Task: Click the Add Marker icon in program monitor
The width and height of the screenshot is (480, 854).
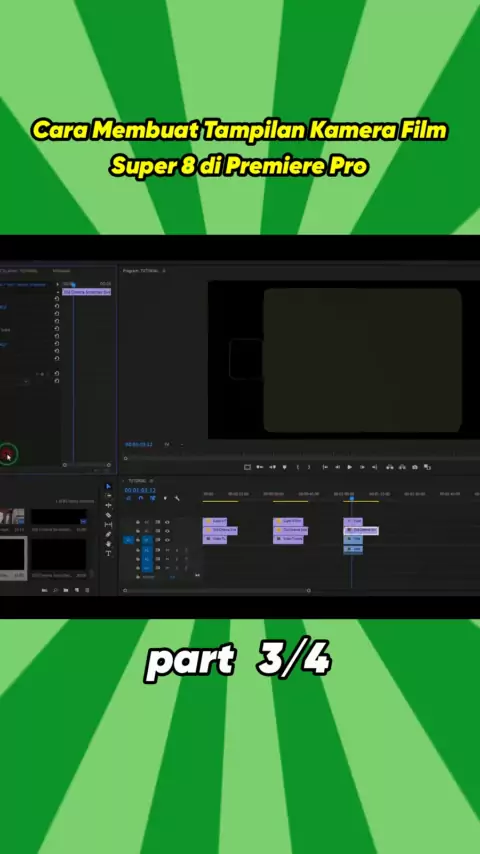Action: coord(284,467)
